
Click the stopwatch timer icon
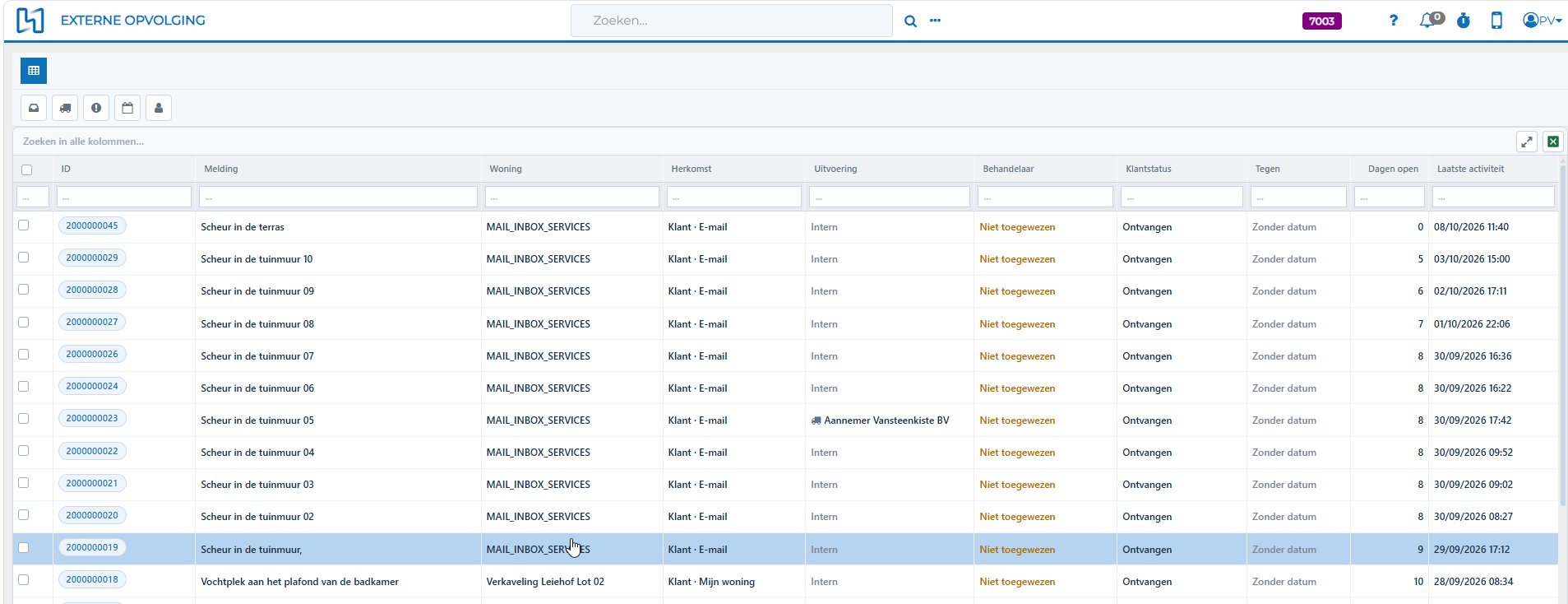tap(1464, 21)
